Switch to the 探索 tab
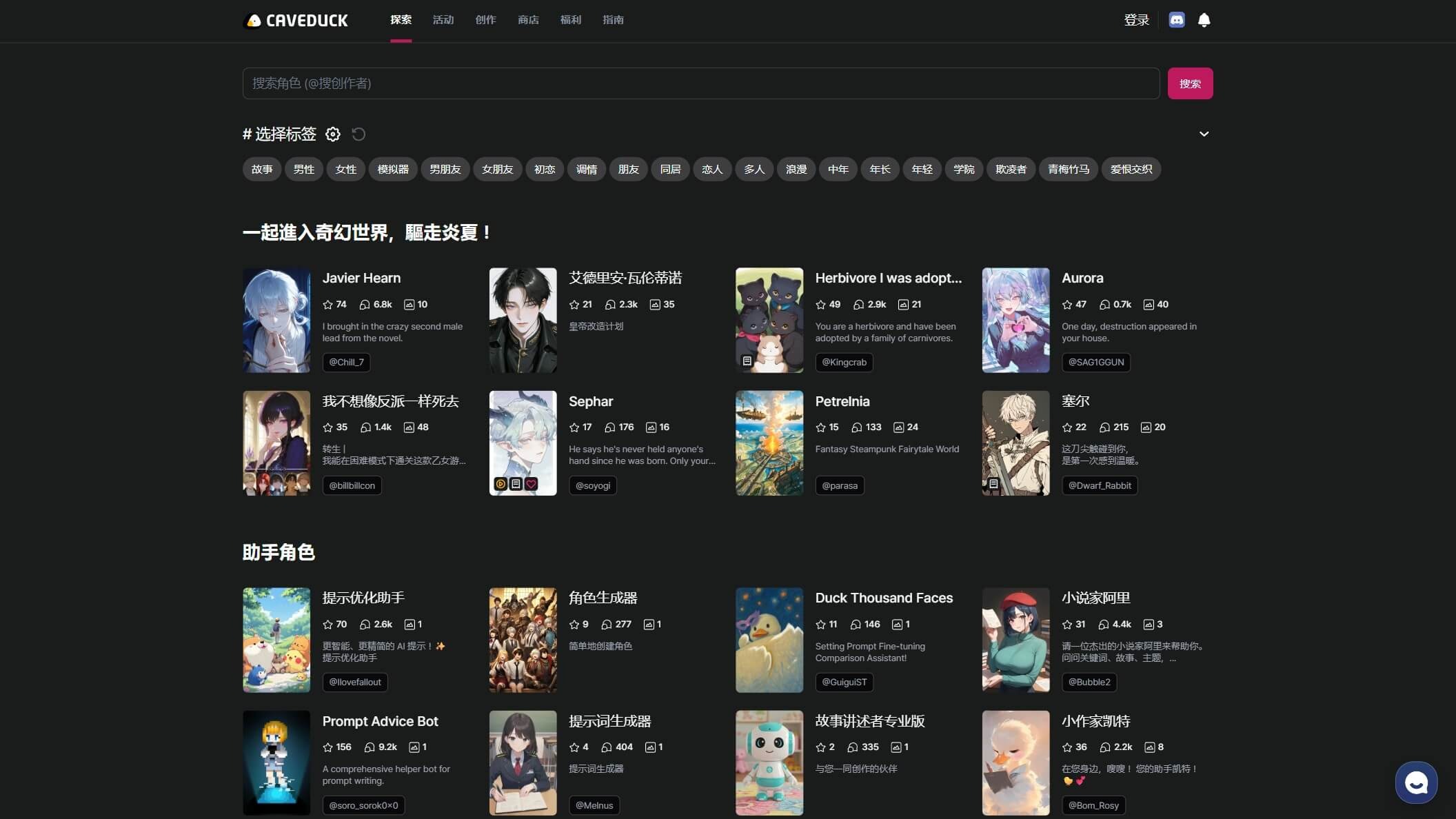This screenshot has height=819, width=1456. pyautogui.click(x=401, y=20)
